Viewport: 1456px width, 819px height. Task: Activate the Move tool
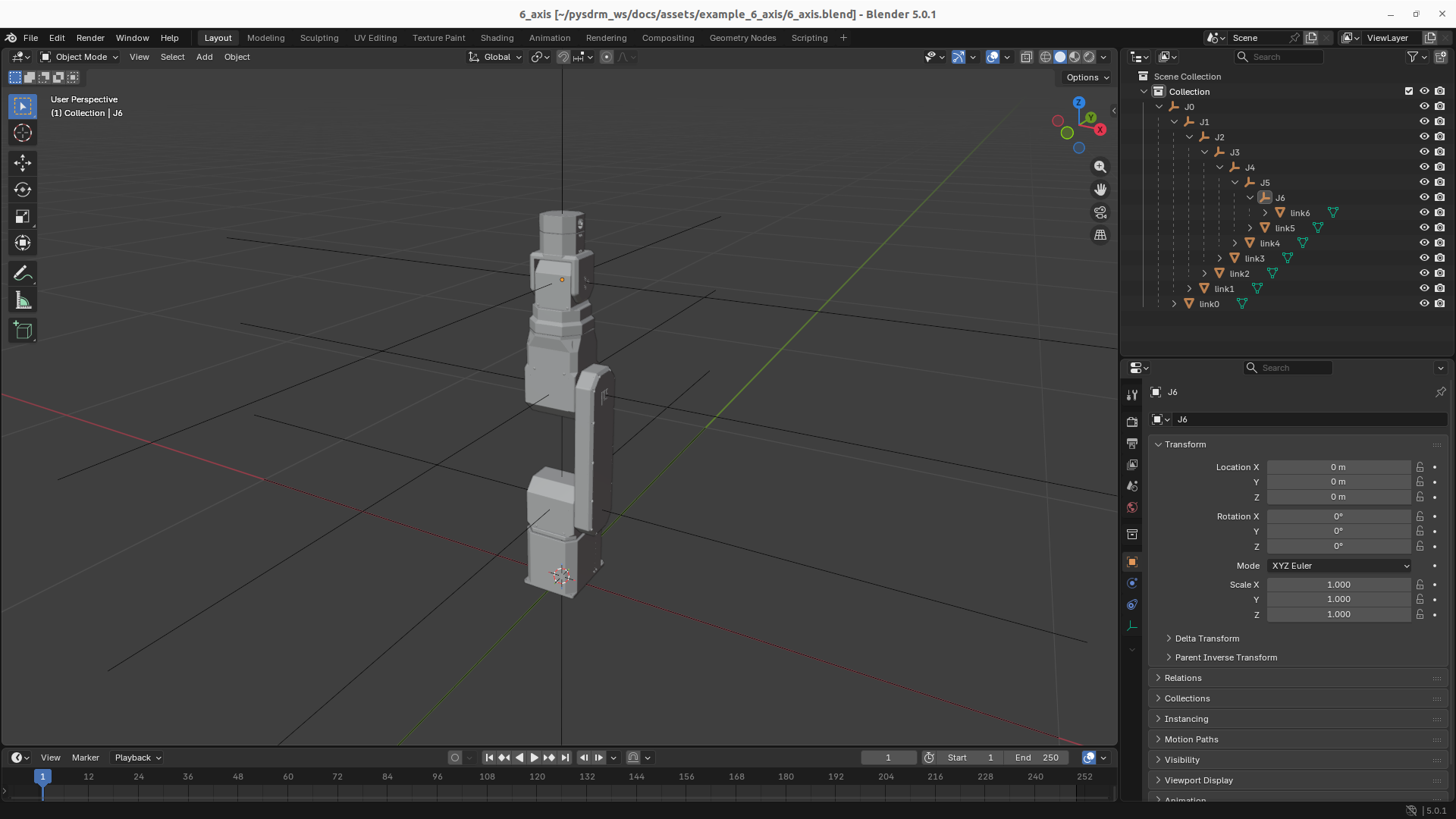(23, 163)
